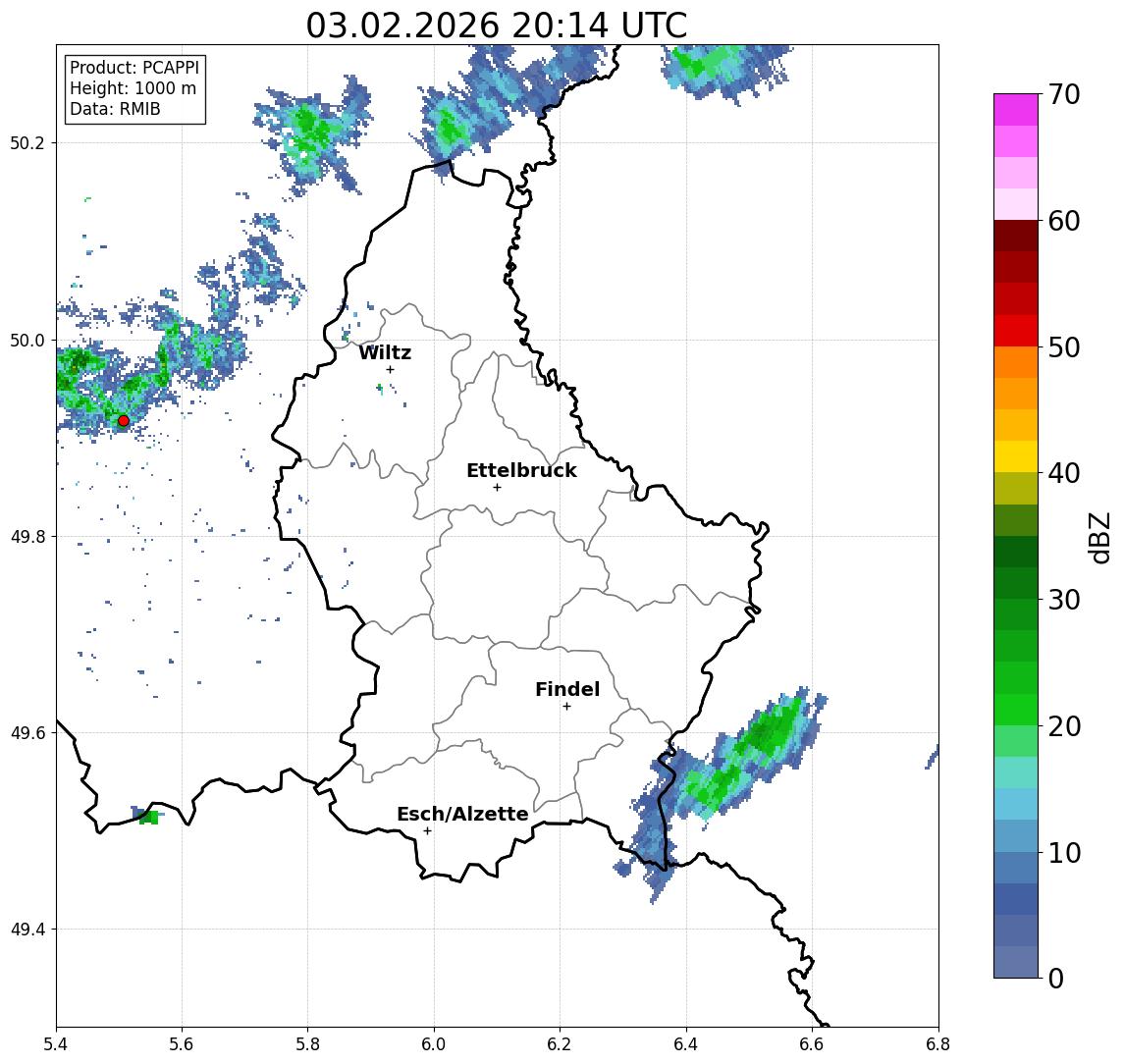Screen dimensions: 1124x1064
Task: Click the plus marker below Ettelbruck
Action: click(x=497, y=488)
